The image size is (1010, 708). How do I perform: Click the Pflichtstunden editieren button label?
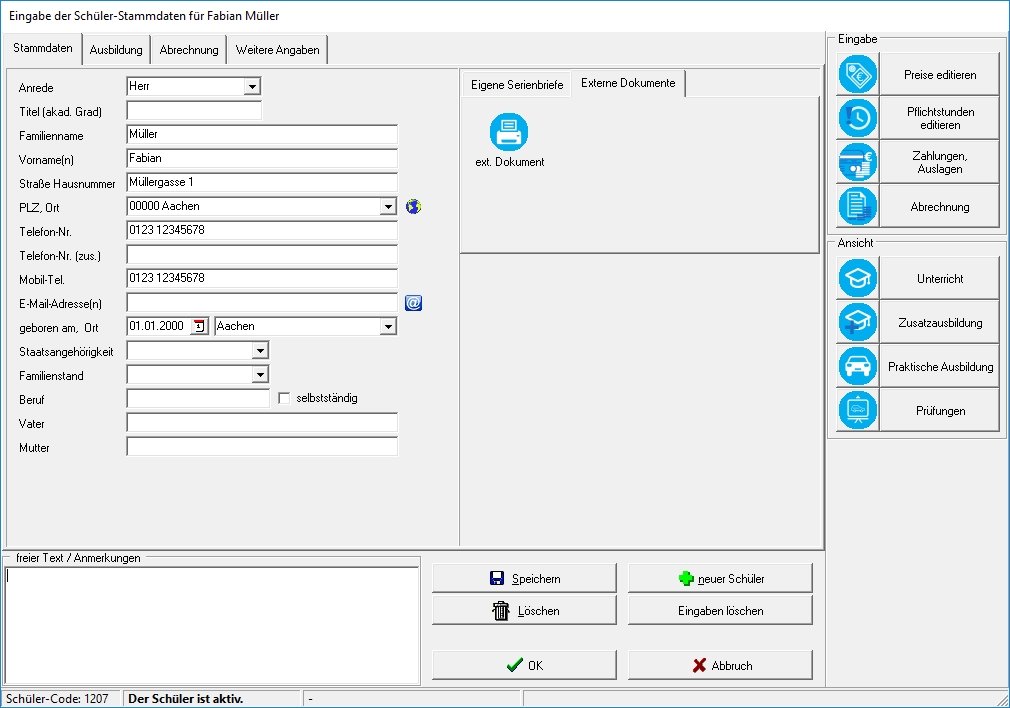tap(940, 119)
